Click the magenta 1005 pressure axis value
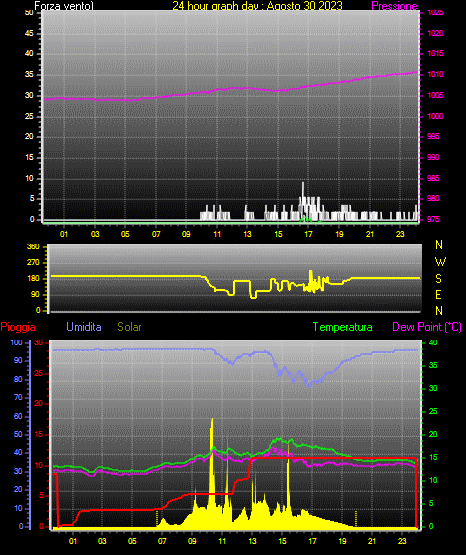The height and width of the screenshot is (555, 466). [x=435, y=95]
